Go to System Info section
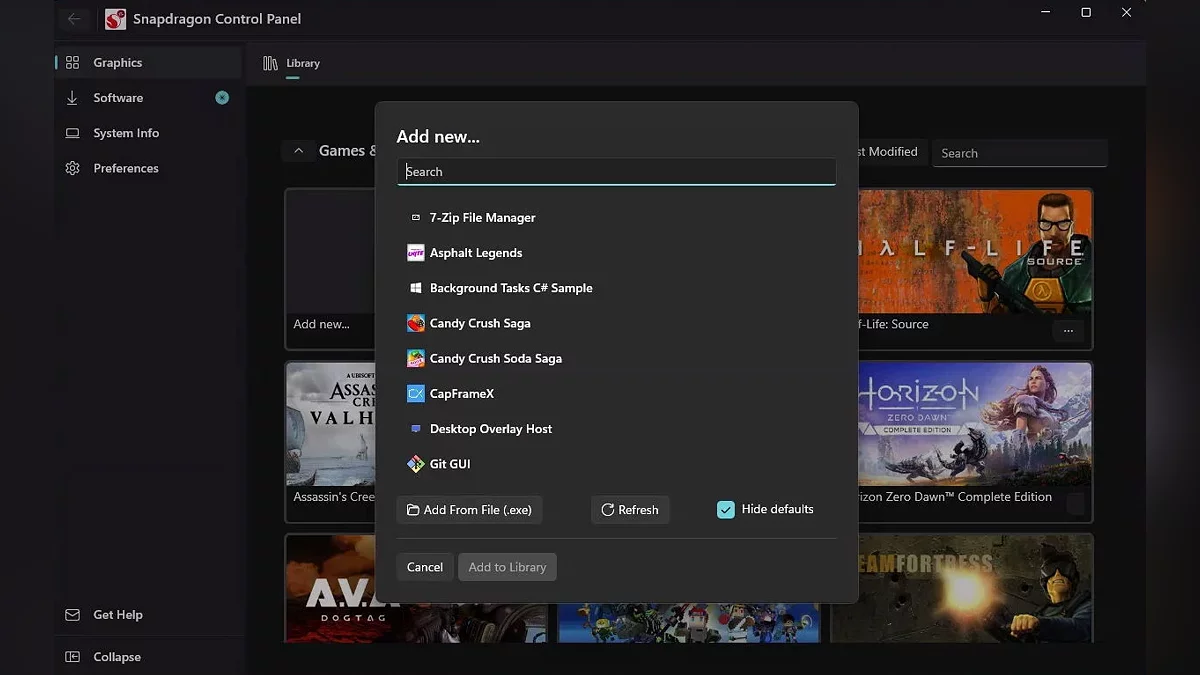The width and height of the screenshot is (1200, 675). click(x=126, y=133)
